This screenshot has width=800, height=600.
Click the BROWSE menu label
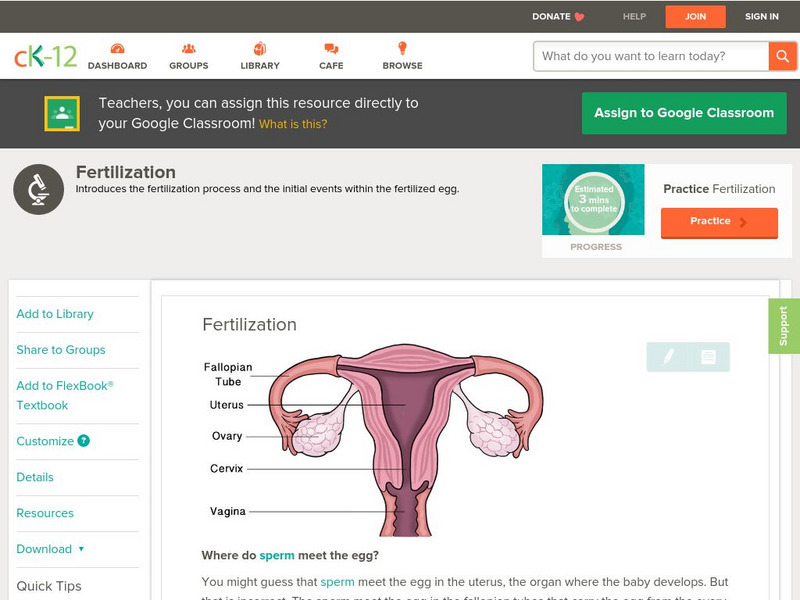[403, 66]
